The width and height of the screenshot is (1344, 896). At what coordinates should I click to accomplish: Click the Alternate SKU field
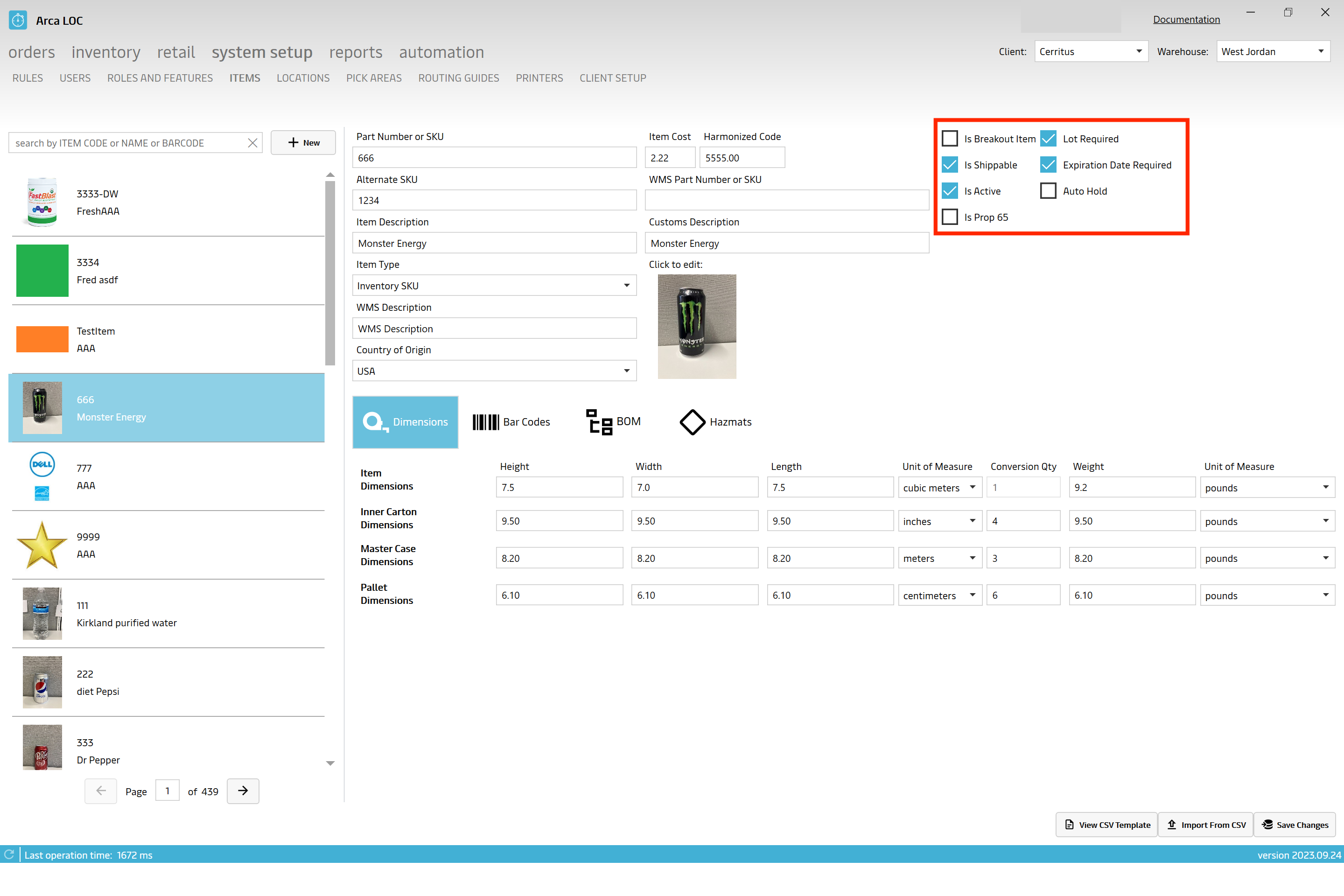tap(494, 201)
